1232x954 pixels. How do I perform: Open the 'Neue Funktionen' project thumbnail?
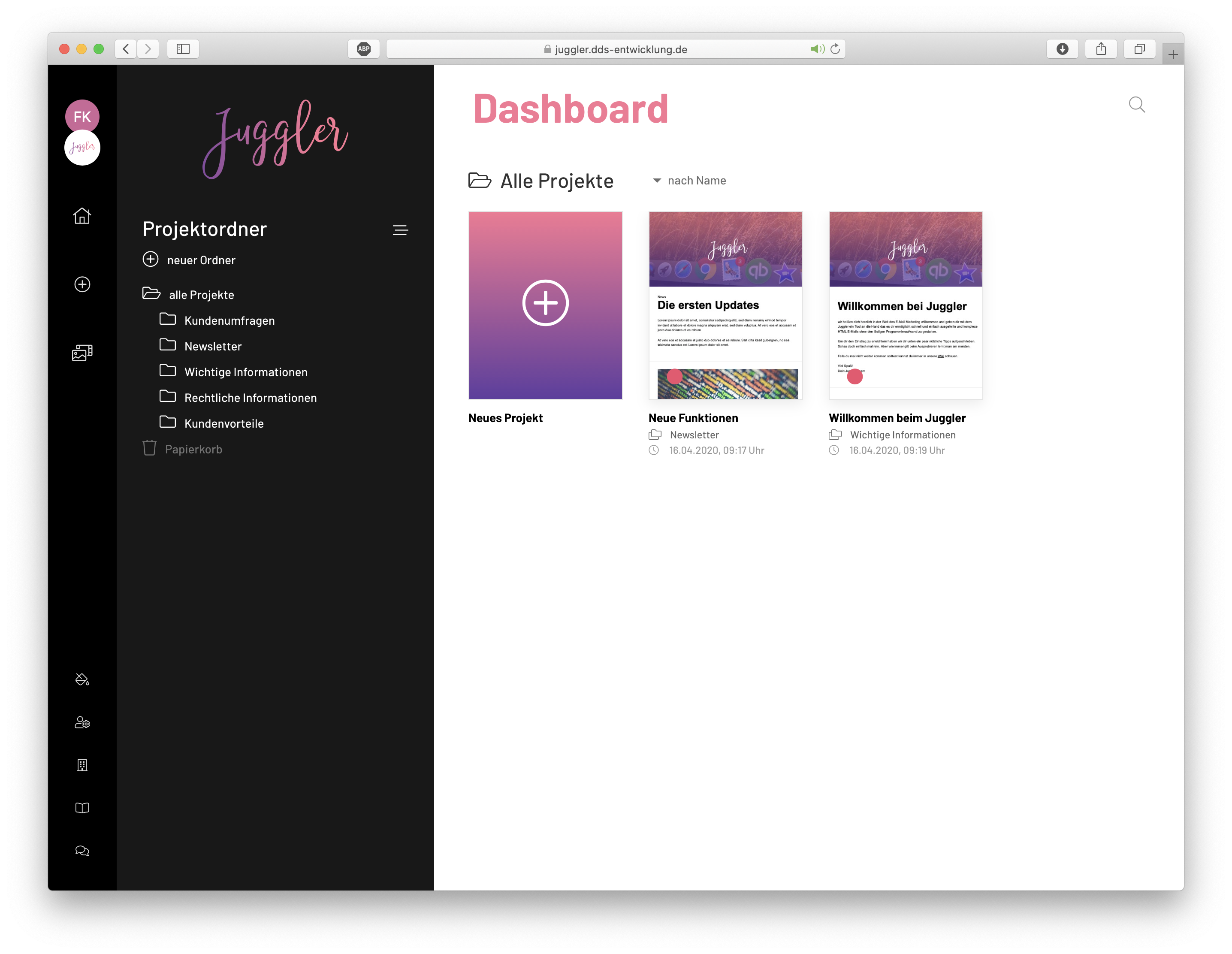pos(725,305)
